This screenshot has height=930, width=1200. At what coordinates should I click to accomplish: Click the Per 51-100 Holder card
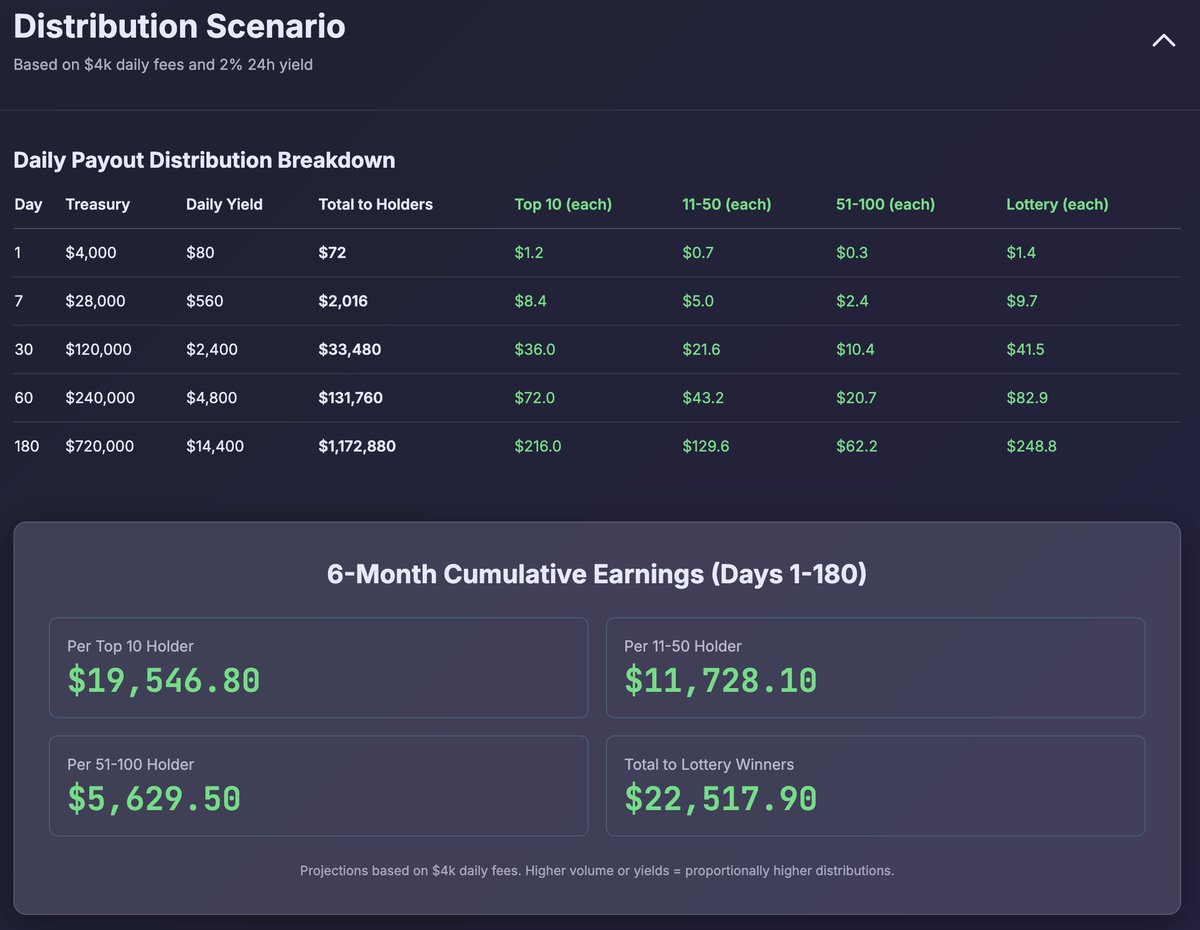(318, 786)
